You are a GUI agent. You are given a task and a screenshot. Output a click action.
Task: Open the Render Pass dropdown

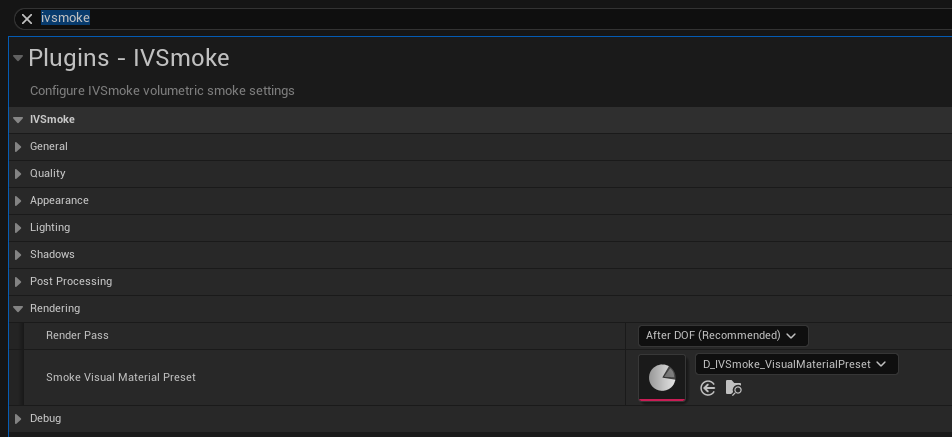click(722, 335)
